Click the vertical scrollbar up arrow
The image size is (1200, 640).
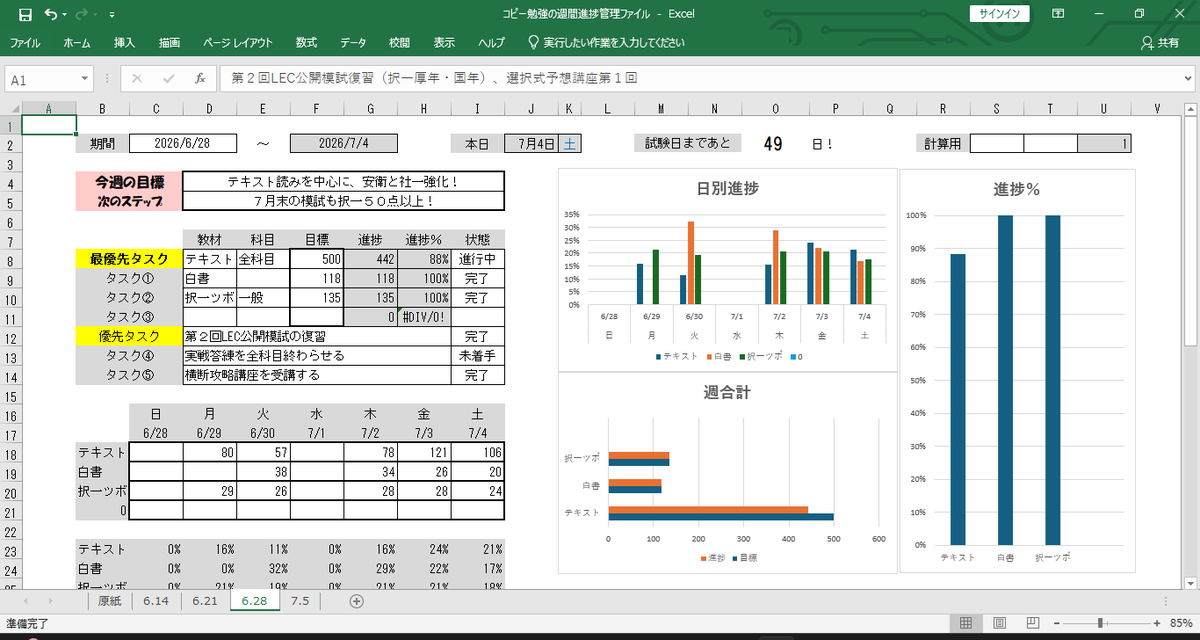pos(1191,108)
